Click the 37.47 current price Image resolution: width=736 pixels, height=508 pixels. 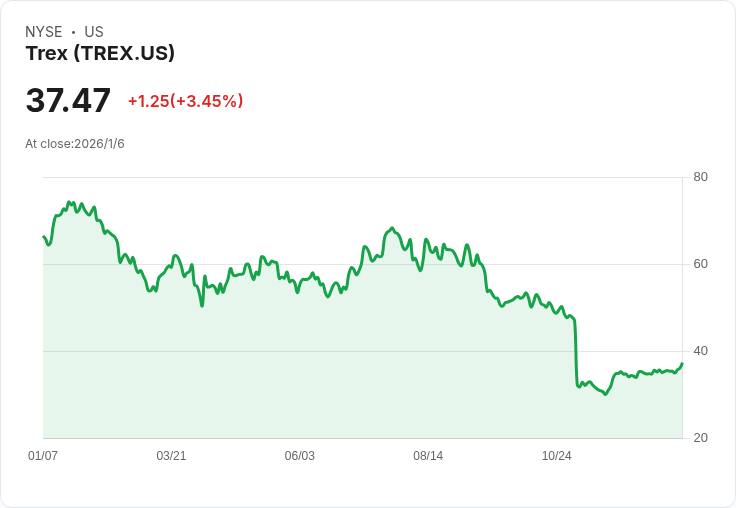(68, 101)
